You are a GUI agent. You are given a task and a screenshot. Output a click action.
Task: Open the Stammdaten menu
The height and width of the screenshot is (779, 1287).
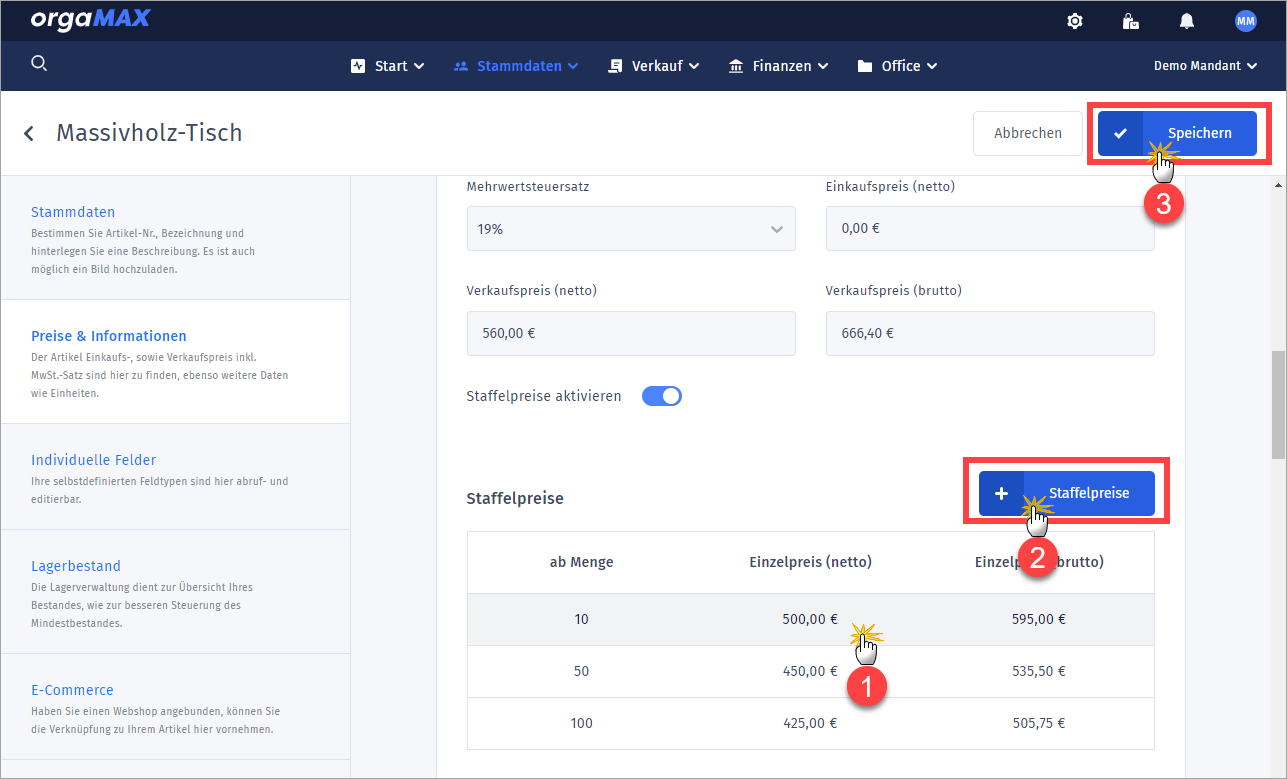click(516, 66)
